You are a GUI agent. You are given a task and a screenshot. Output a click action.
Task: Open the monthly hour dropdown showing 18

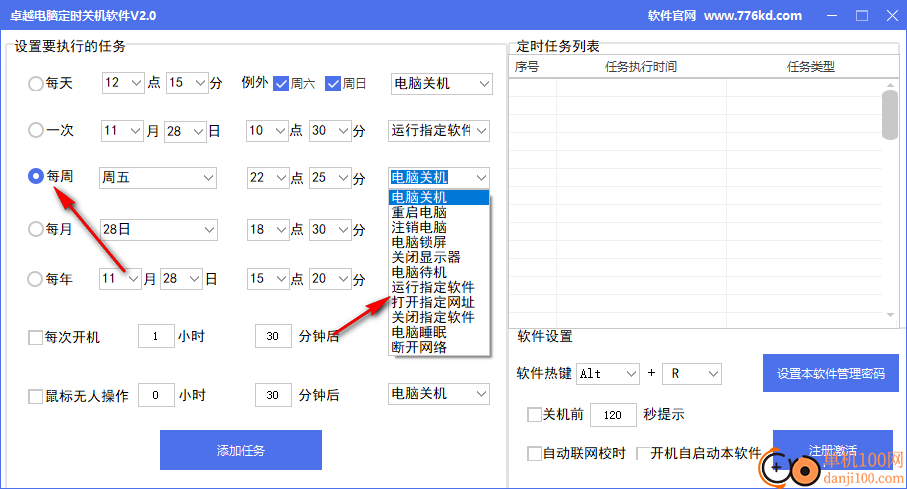(268, 230)
